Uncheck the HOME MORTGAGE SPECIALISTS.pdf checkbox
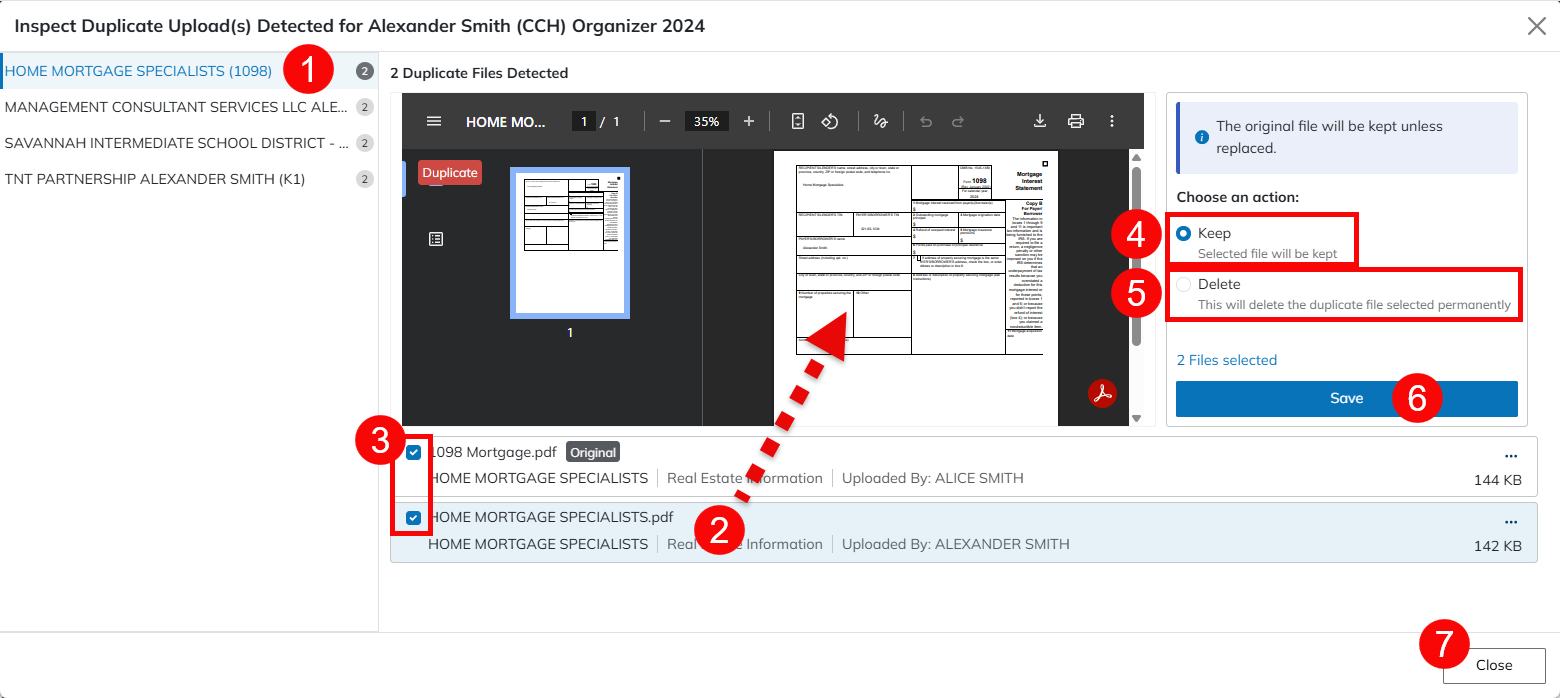Image resolution: width=1560 pixels, height=698 pixels. [x=413, y=518]
